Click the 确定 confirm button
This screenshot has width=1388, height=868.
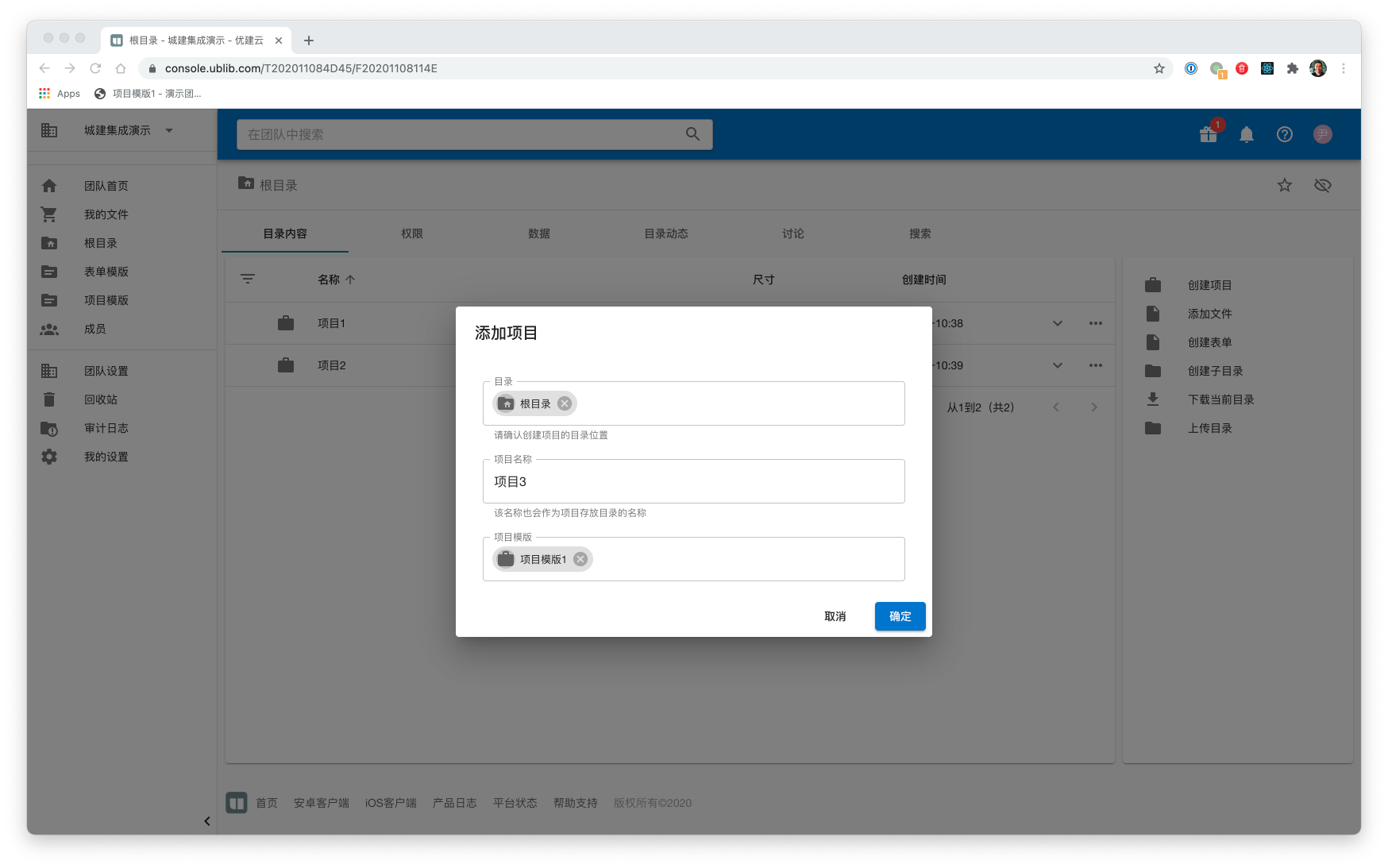tap(900, 616)
